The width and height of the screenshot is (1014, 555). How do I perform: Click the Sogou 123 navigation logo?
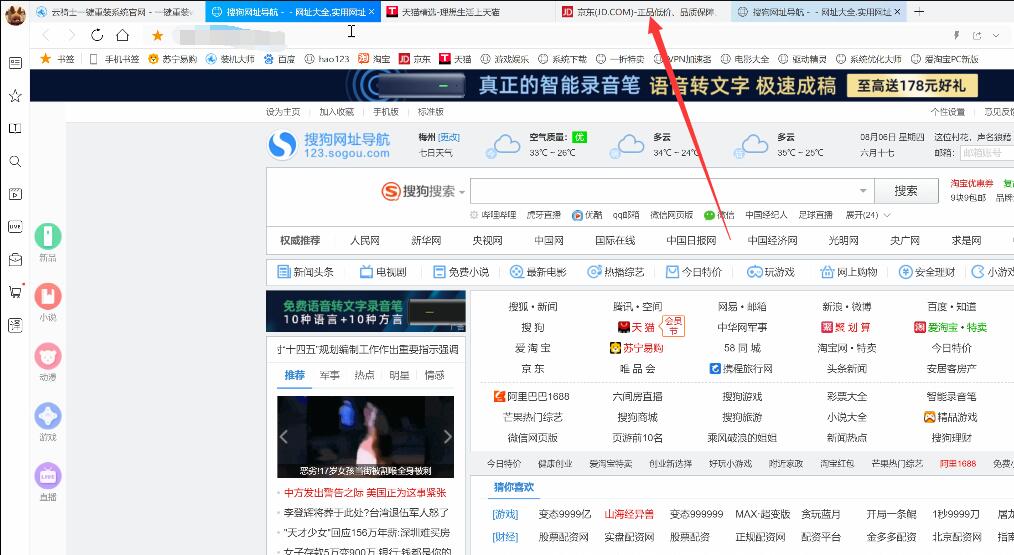coord(329,146)
